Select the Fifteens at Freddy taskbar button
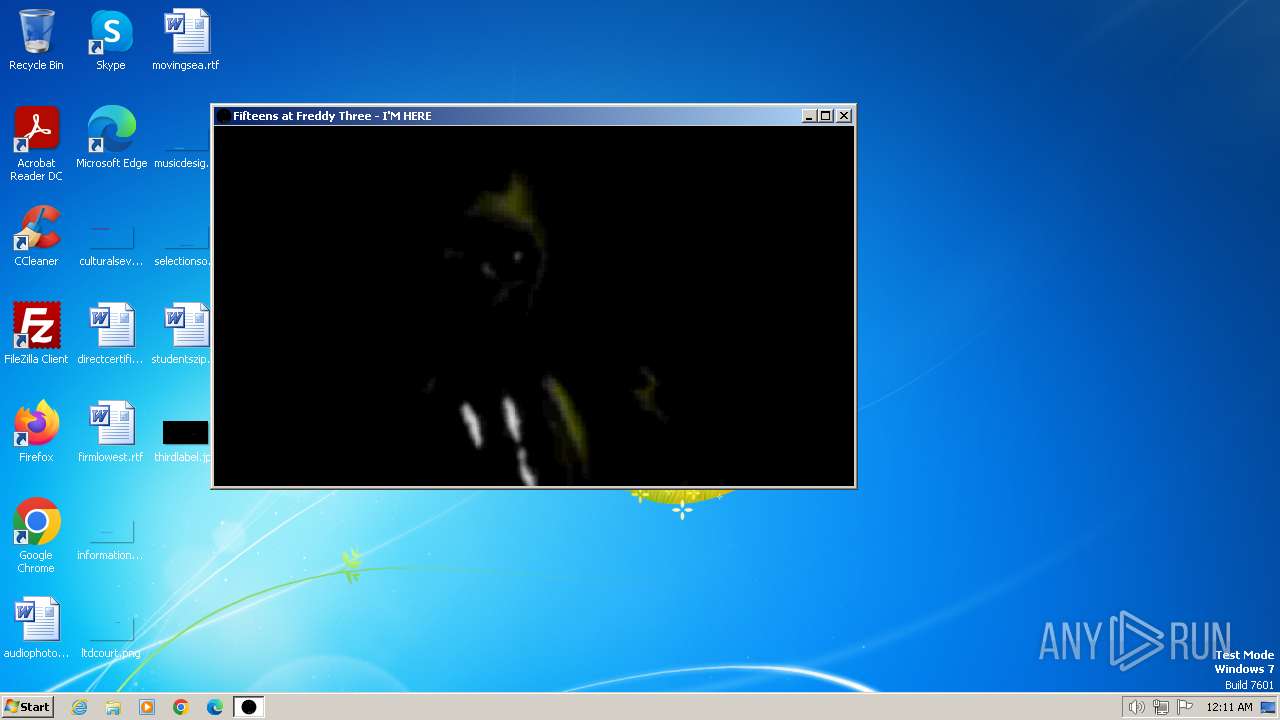The image size is (1280, 720). pos(249,707)
